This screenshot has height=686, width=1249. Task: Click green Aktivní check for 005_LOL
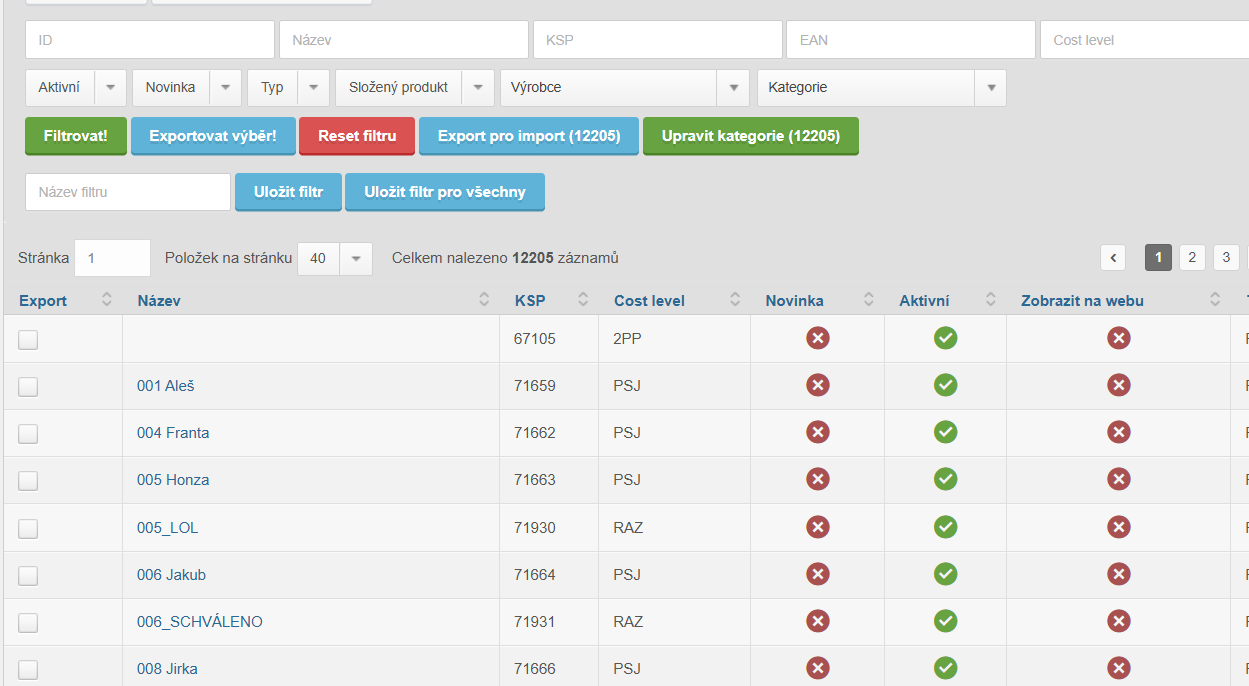pyautogui.click(x=945, y=527)
